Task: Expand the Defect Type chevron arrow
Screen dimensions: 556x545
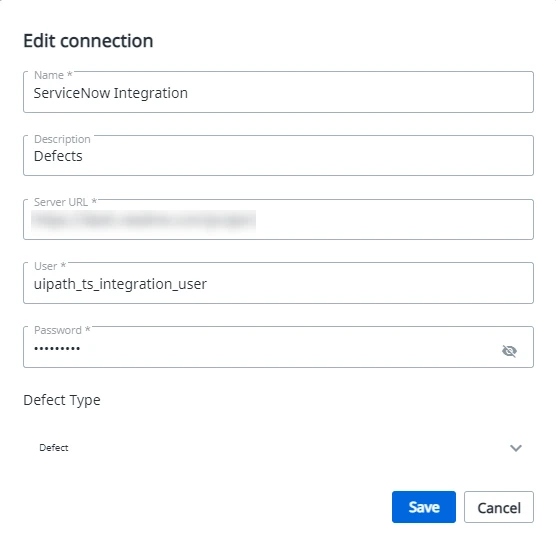Action: (516, 448)
